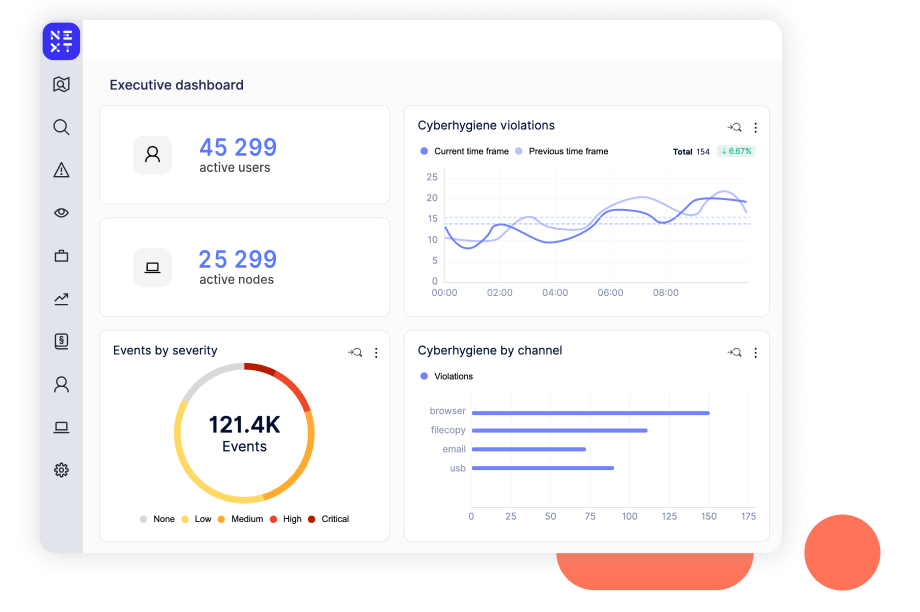Toggle High severity in the legend
Viewport: 920px width, 612px height.
(x=286, y=519)
